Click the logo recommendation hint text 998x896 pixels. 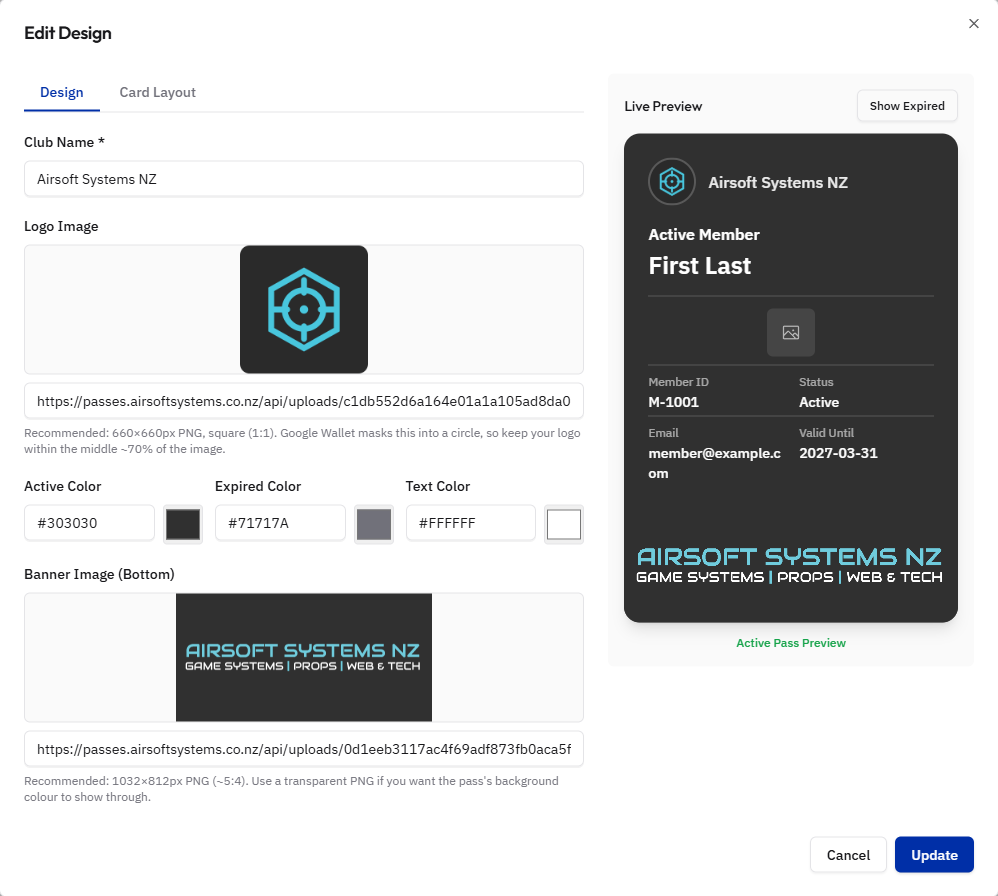click(x=302, y=440)
